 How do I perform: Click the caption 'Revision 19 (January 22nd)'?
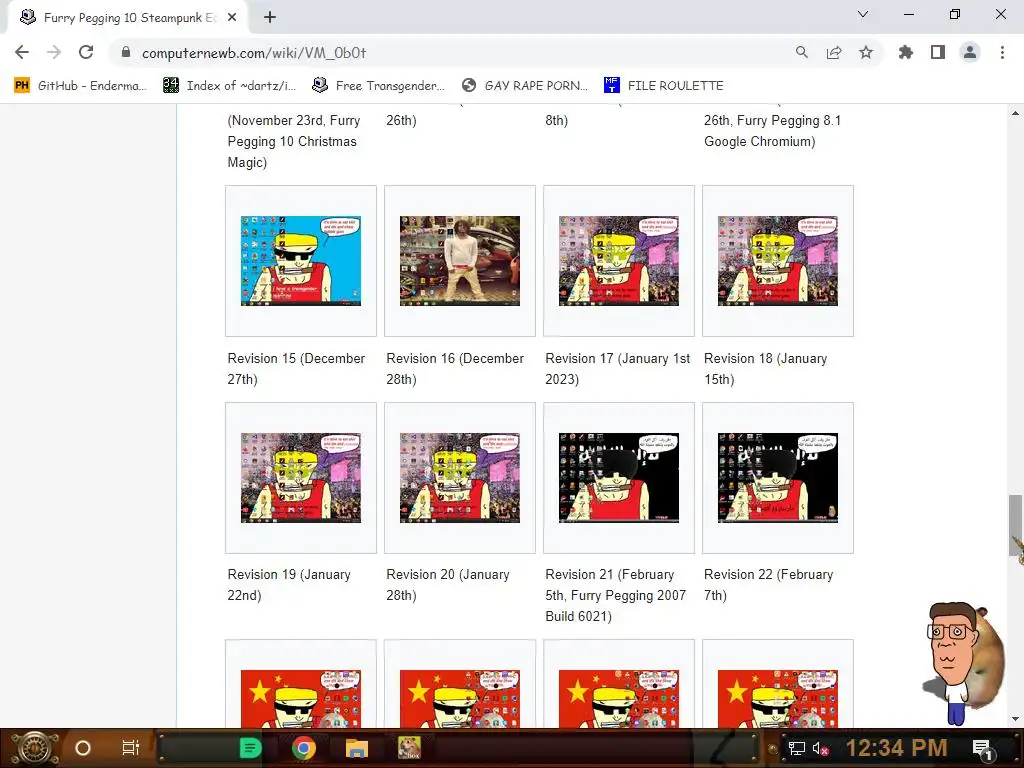tap(289, 584)
